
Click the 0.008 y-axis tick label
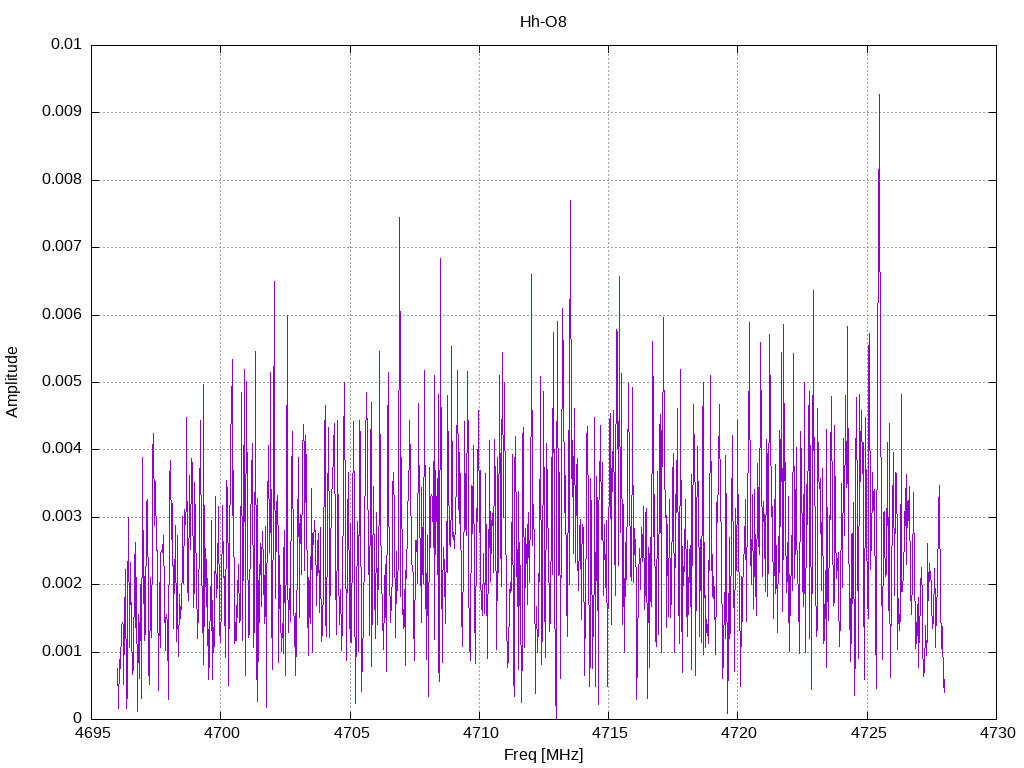point(62,180)
